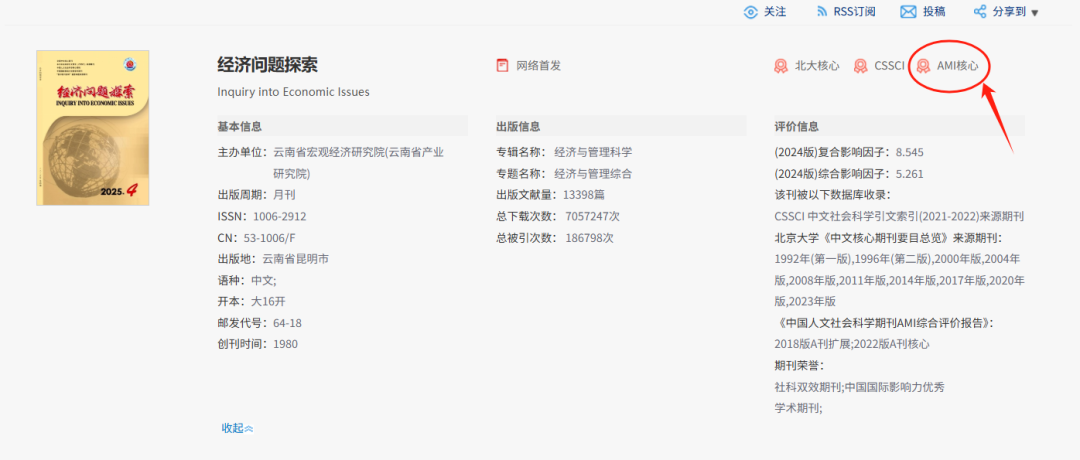Viewport: 1080px width, 460px height.
Task: Open the journal cover thumbnail
Action: click(x=93, y=127)
